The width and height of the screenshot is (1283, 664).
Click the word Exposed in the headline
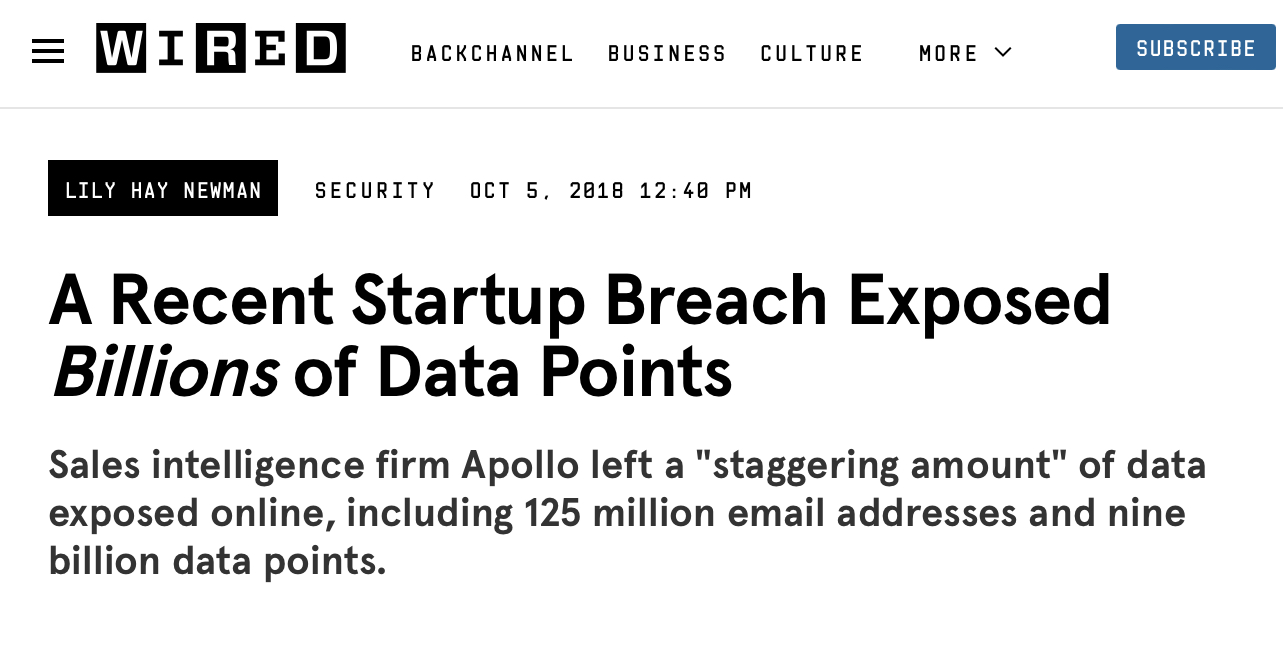tap(979, 300)
